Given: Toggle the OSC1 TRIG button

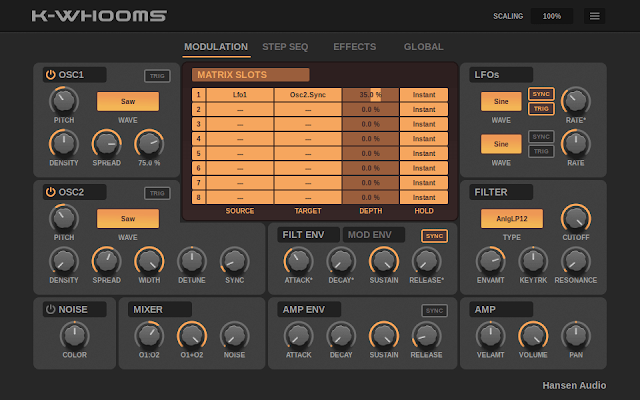Looking at the screenshot, I should click(157, 76).
